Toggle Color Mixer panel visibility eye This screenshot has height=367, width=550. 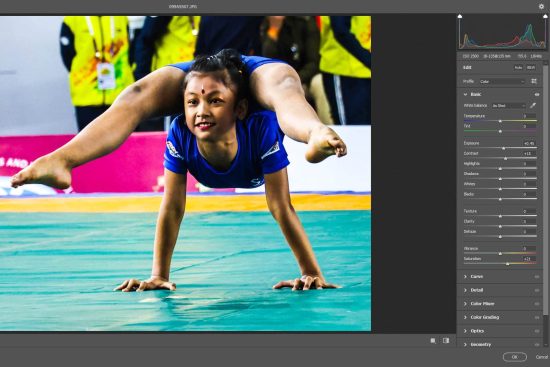point(537,304)
